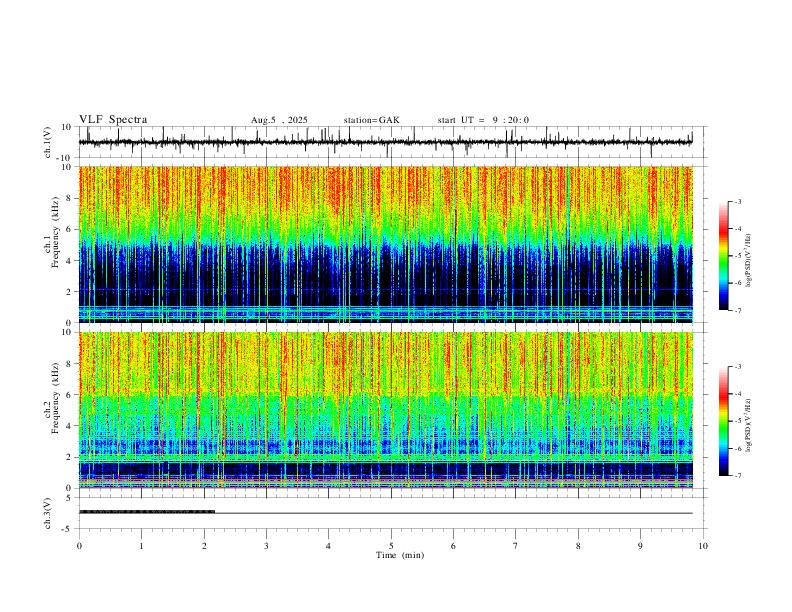The height and width of the screenshot is (612, 792).
Task: Click time axis tick label "1"
Action: click(x=141, y=546)
